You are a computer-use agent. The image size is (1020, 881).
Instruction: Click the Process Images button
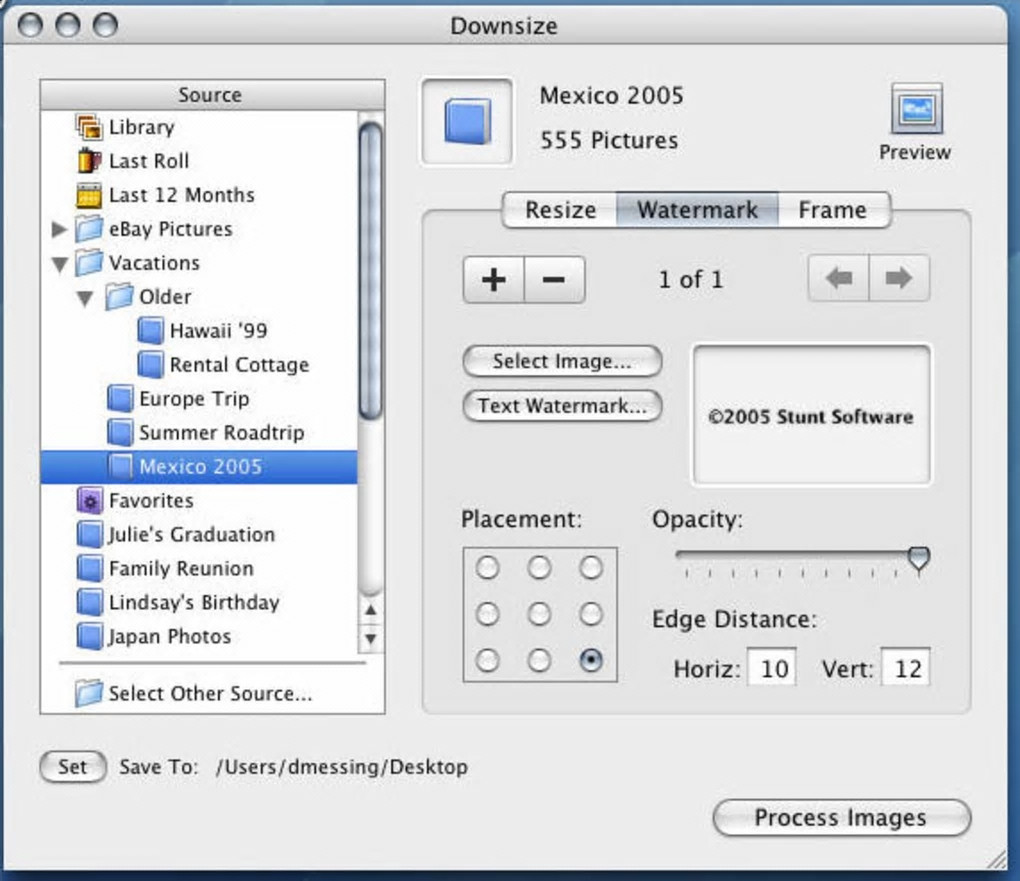tap(842, 818)
